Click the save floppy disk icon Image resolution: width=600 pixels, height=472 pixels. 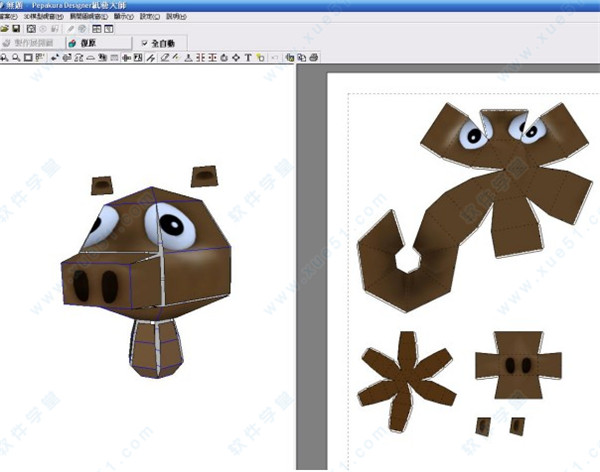[x=17, y=30]
